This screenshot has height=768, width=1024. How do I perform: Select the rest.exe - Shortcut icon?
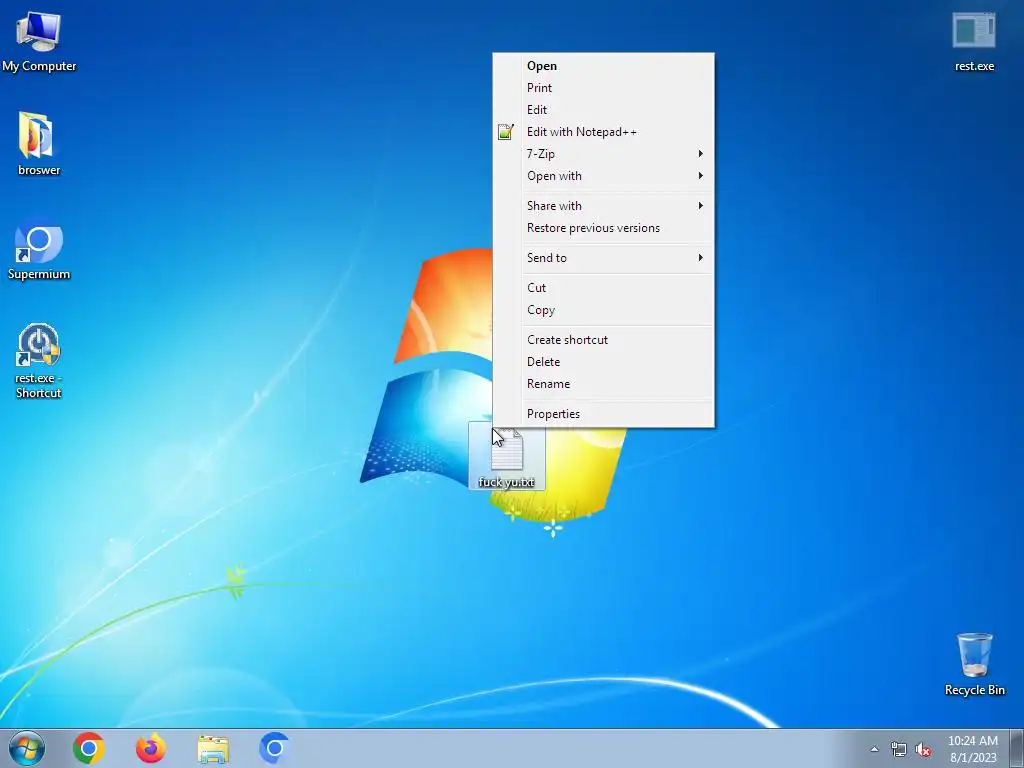[x=39, y=360]
